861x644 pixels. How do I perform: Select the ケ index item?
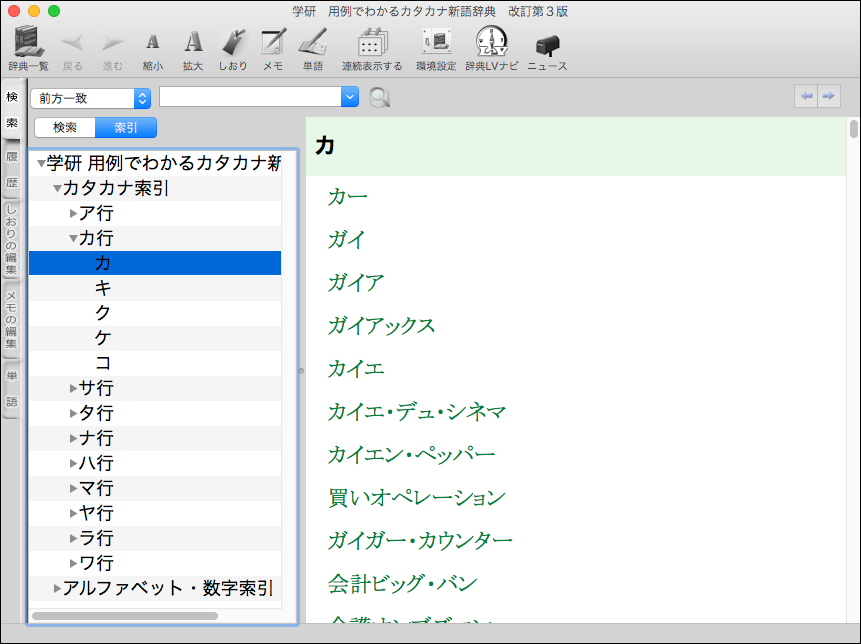(155, 338)
